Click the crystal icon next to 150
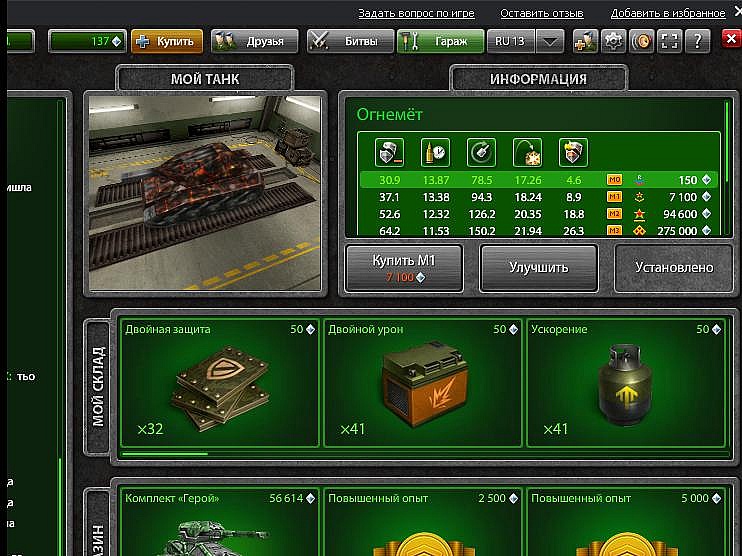This screenshot has width=742, height=556. pos(707,180)
